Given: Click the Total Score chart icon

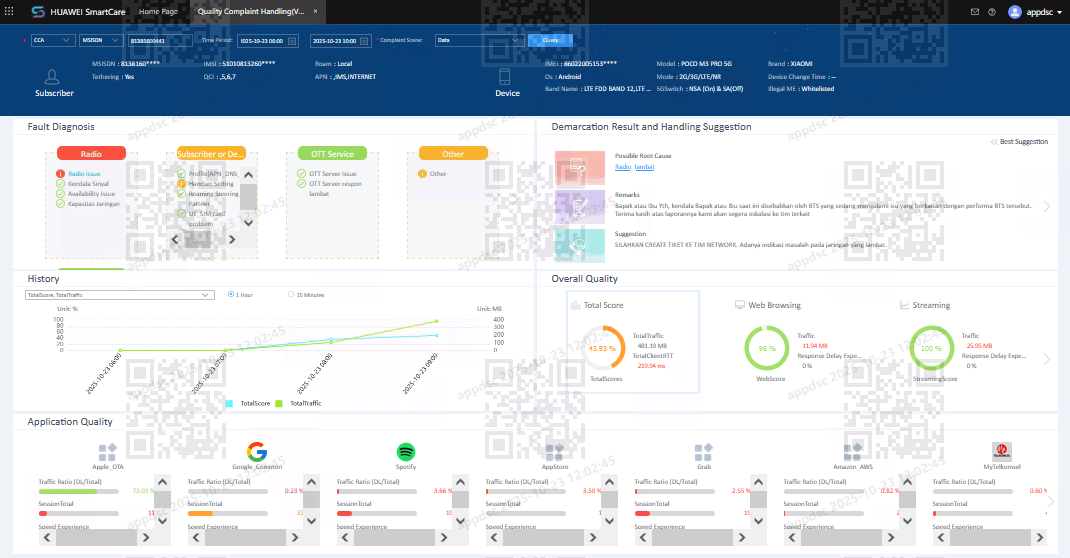Looking at the screenshot, I should tap(575, 306).
